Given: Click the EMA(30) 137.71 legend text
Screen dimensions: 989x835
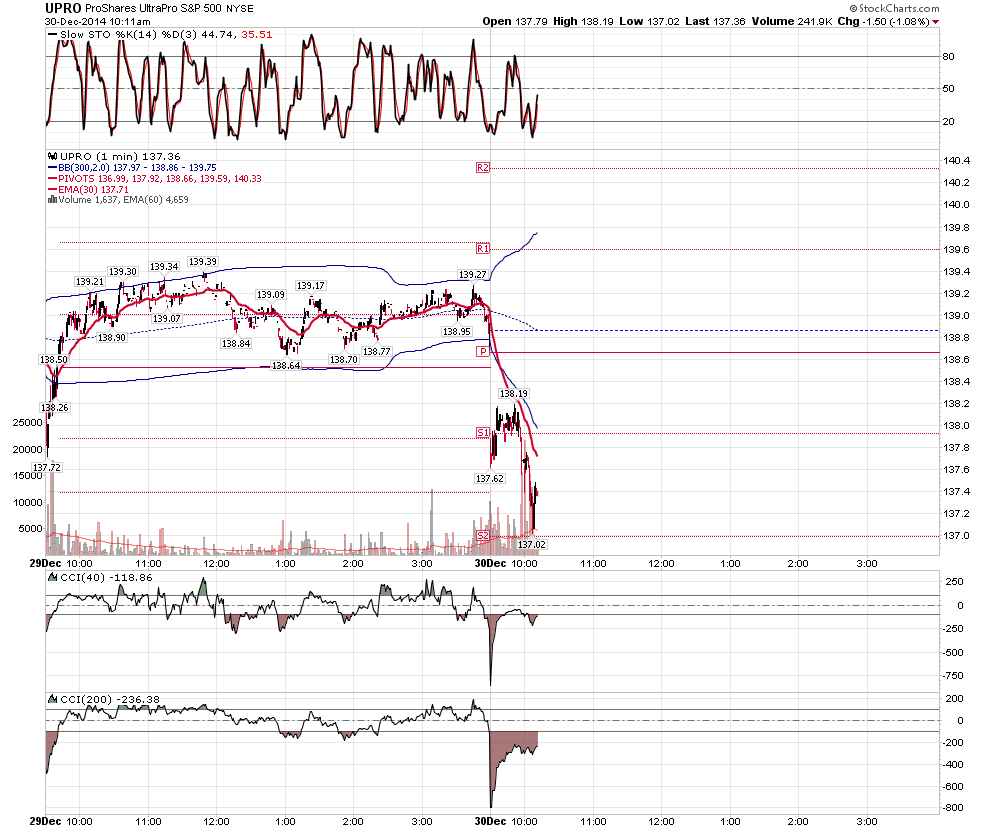Looking at the screenshot, I should tap(93, 189).
